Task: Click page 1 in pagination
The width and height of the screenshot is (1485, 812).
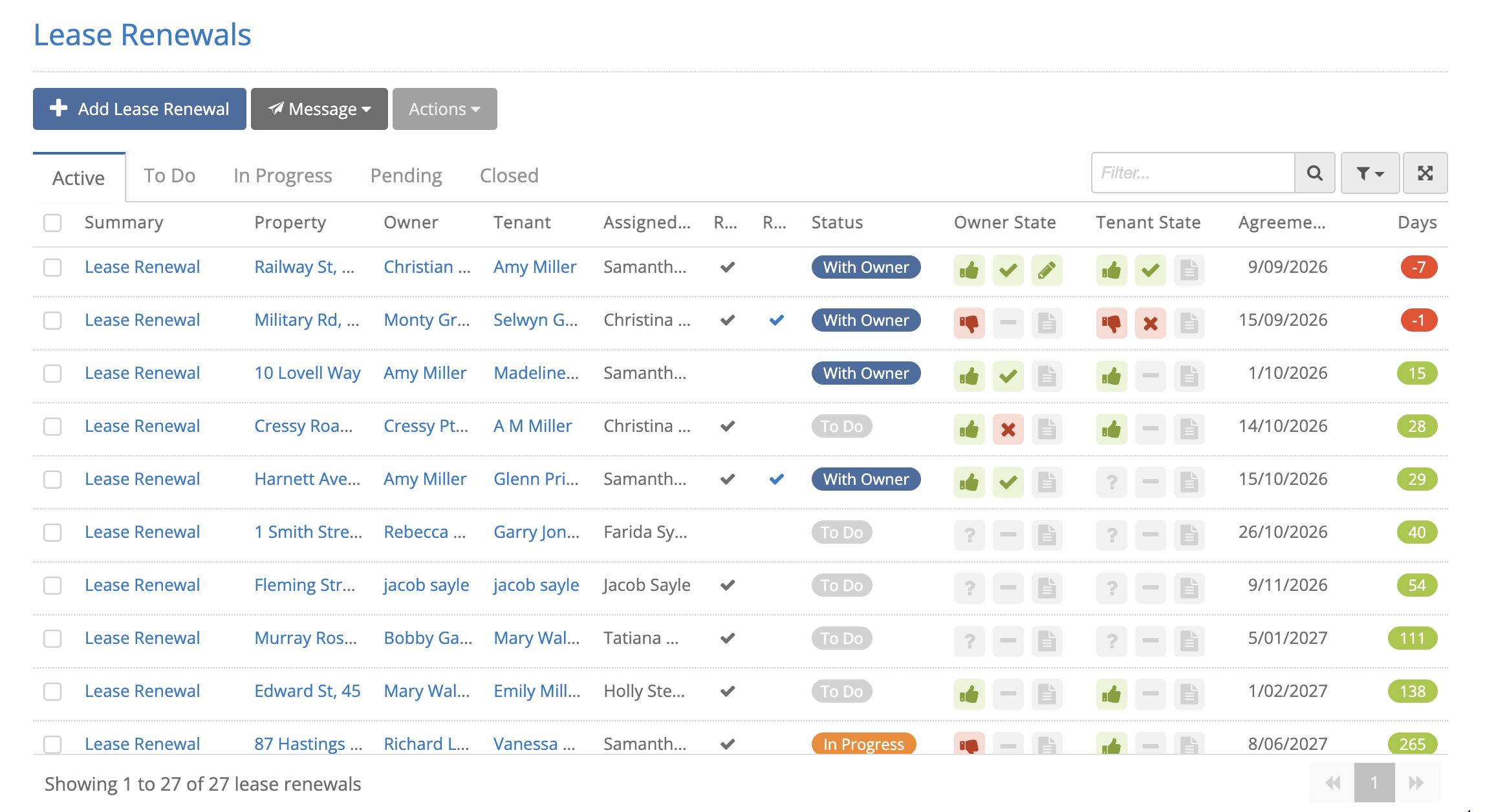Action: coord(1374,783)
